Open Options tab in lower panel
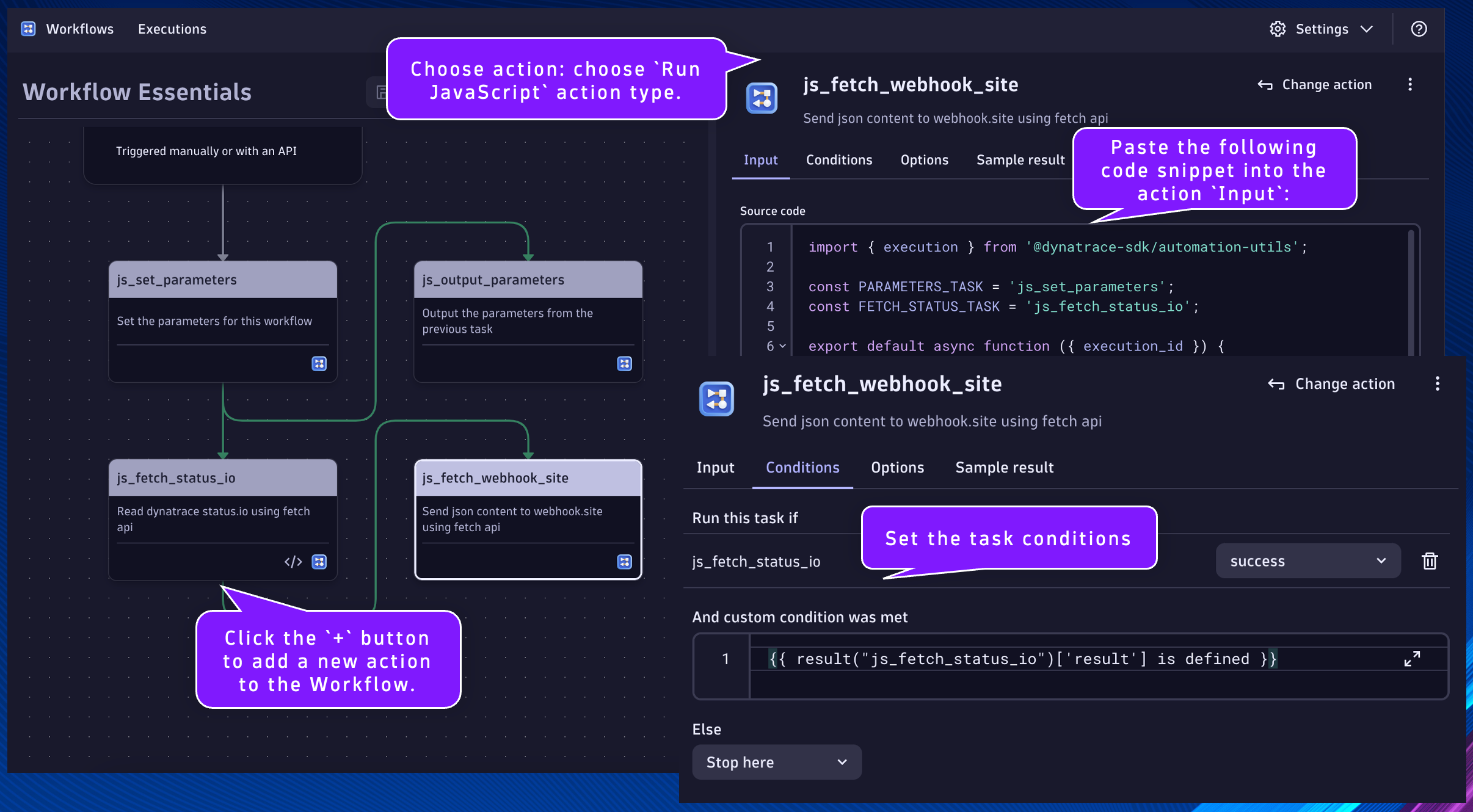 click(897, 467)
